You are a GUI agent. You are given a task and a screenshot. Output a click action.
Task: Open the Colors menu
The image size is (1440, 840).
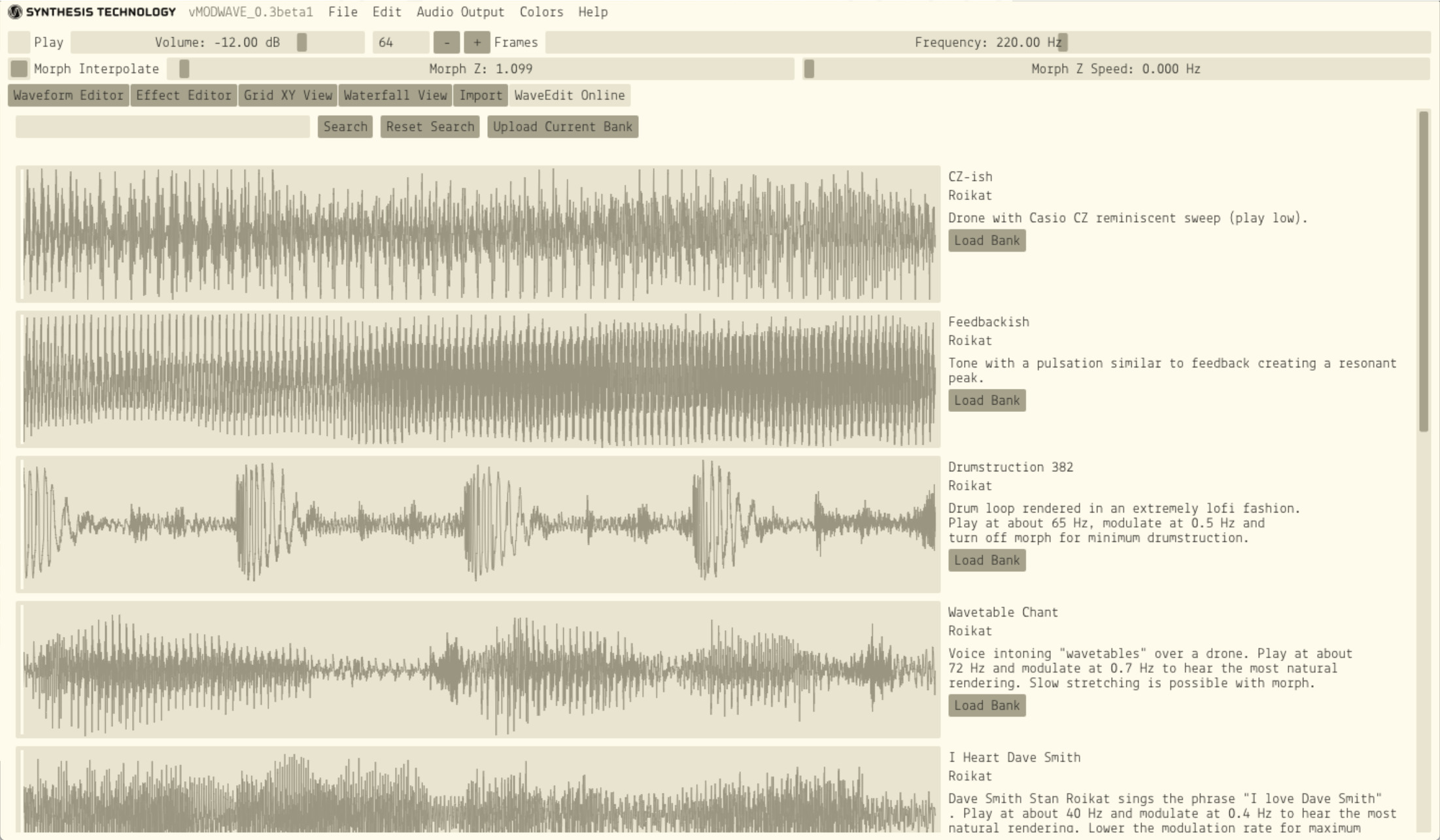541,12
